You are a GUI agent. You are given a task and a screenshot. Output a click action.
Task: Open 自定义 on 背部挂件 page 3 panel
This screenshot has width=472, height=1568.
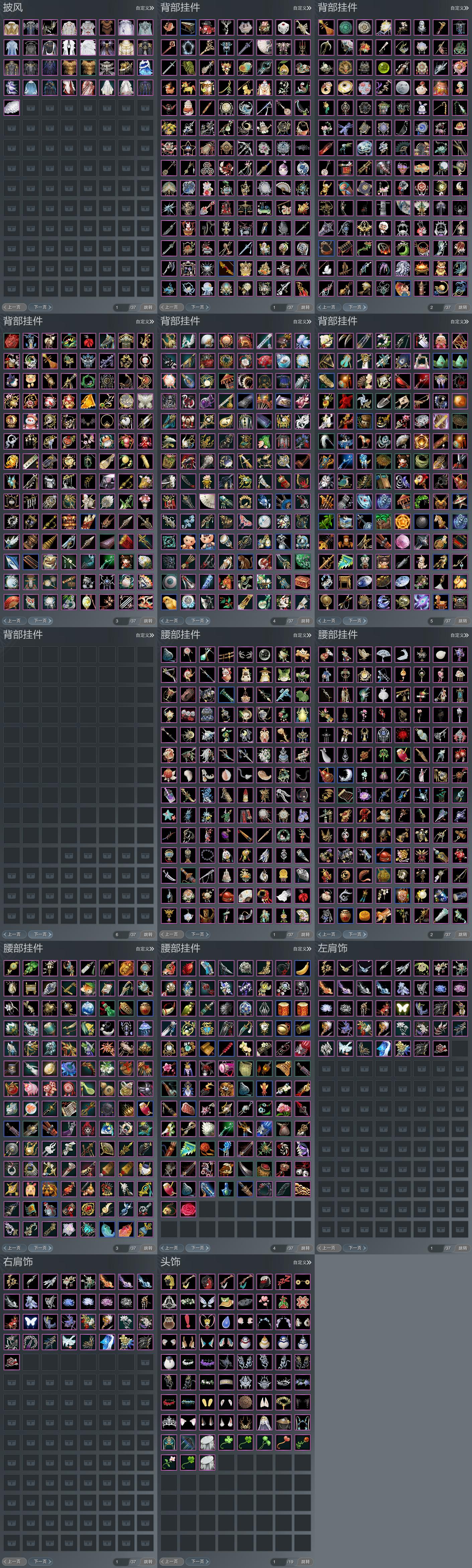click(145, 321)
